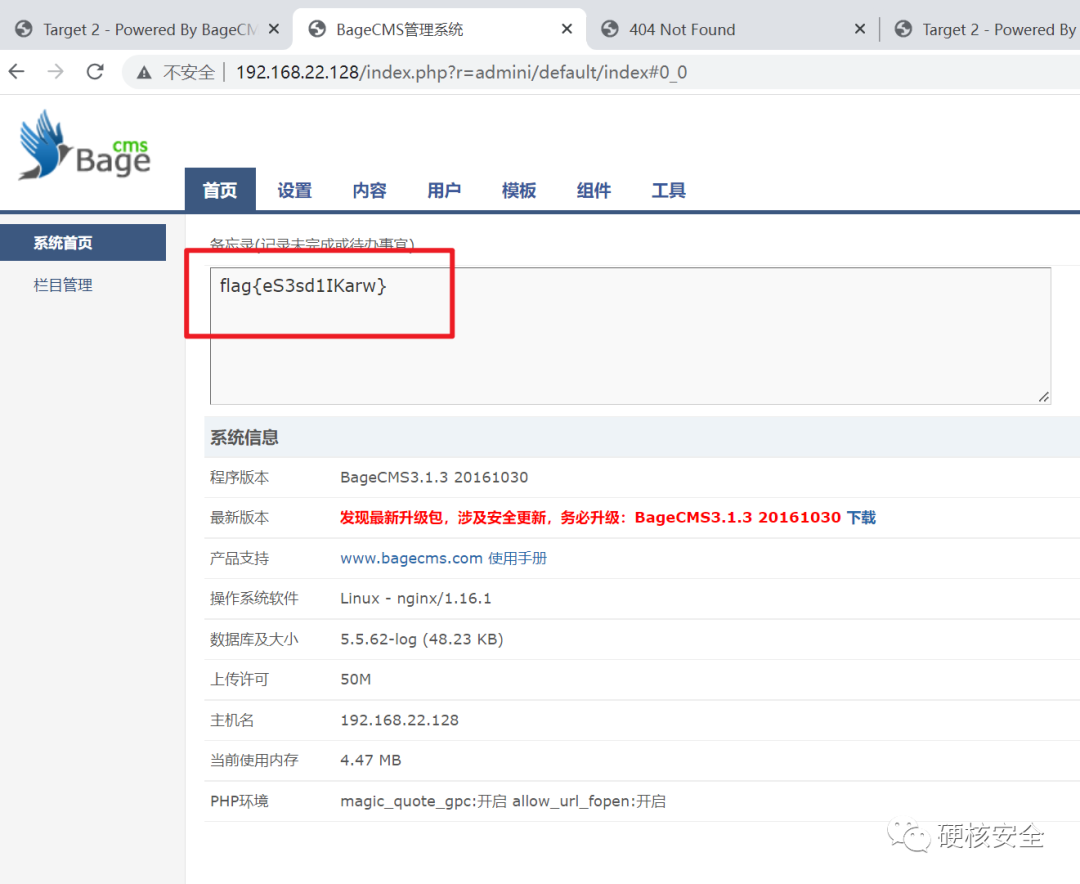Click the browser forward arrow

point(56,72)
